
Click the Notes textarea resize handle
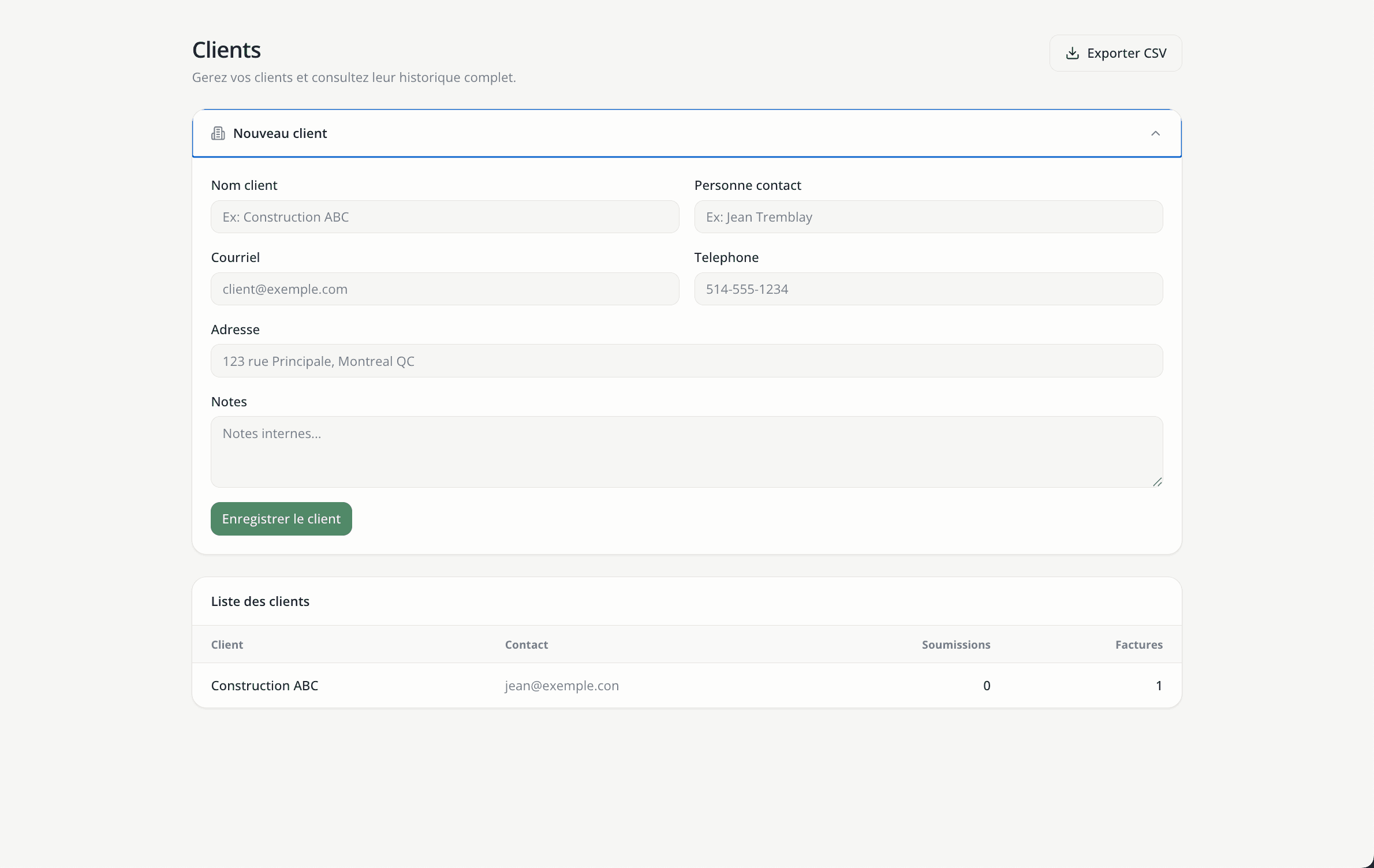1158,481
